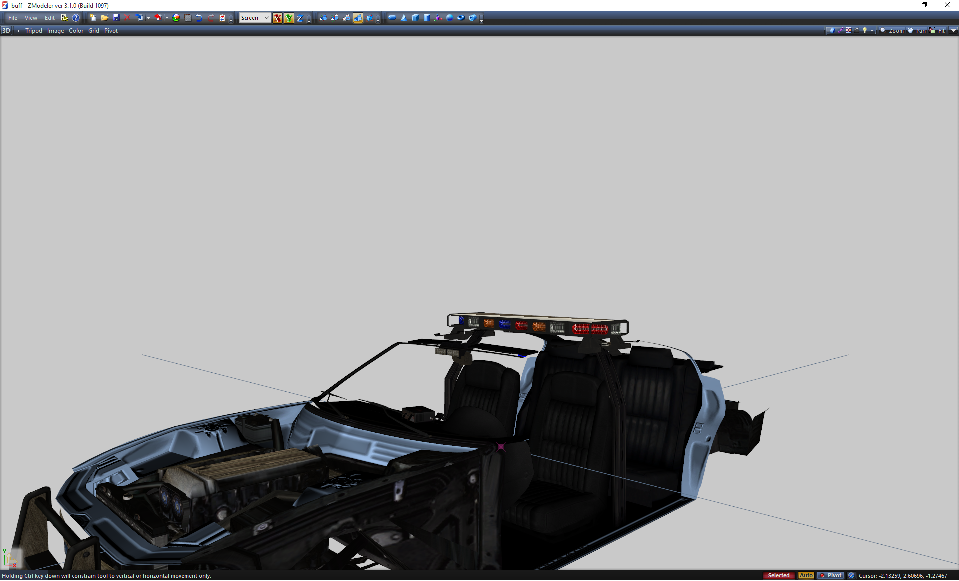Open the Edit menu
Image resolution: width=959 pixels, height=581 pixels.
[x=50, y=18]
